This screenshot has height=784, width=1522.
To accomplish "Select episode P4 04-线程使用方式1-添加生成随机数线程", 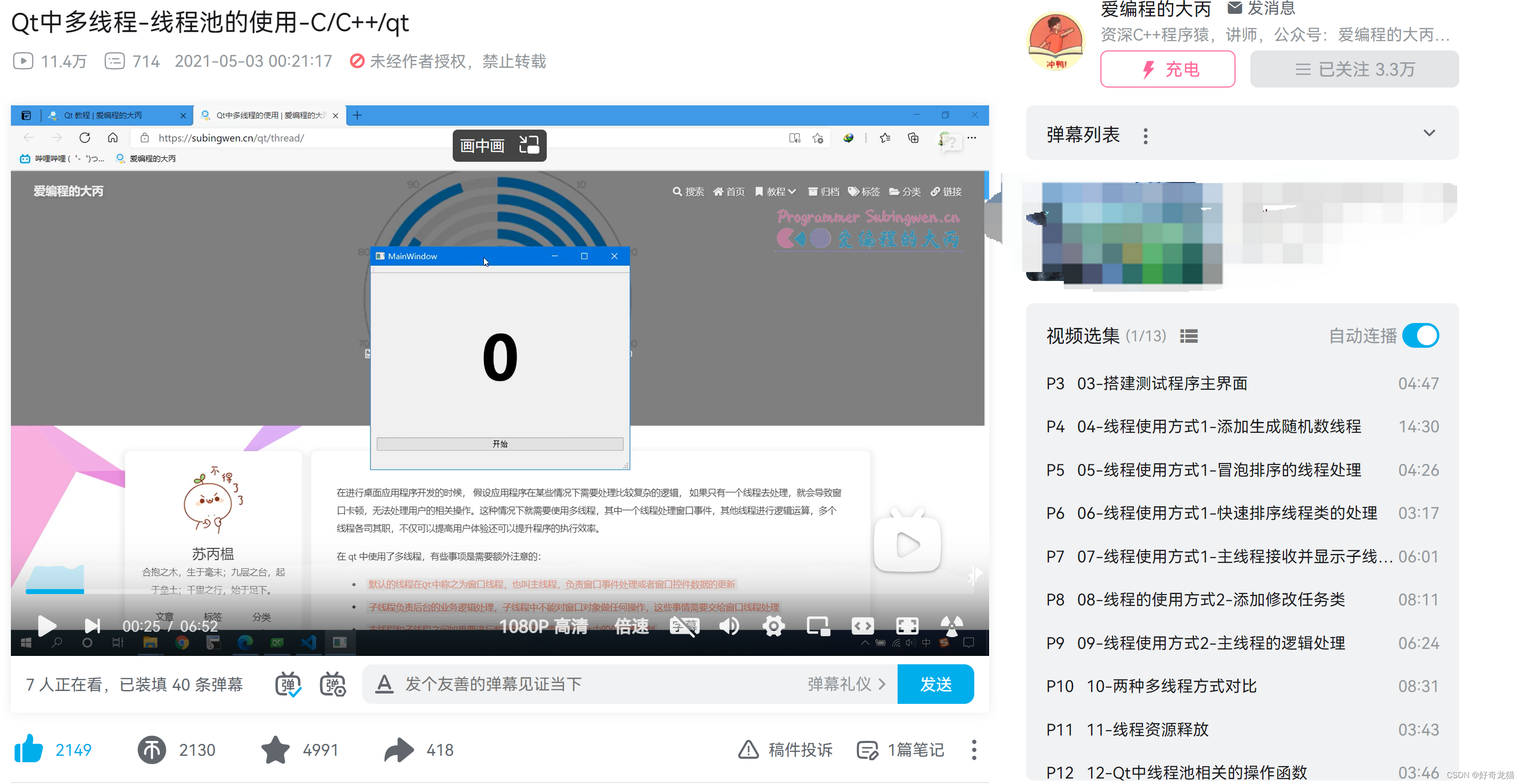I will tap(1242, 426).
